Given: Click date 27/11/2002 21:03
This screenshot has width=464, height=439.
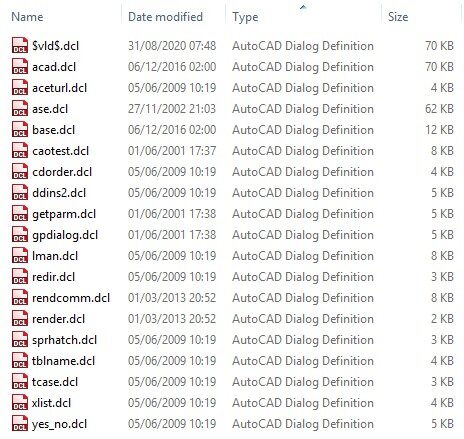Looking at the screenshot, I should [x=172, y=109].
